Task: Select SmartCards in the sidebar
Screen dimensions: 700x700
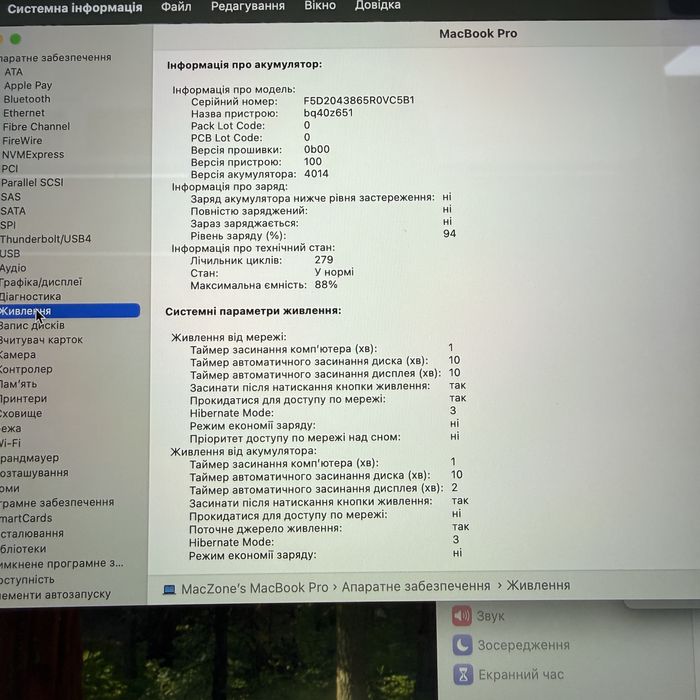Action: [x=26, y=518]
